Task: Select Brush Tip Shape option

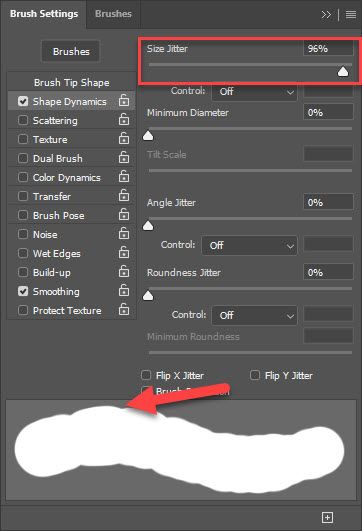Action: [71, 82]
